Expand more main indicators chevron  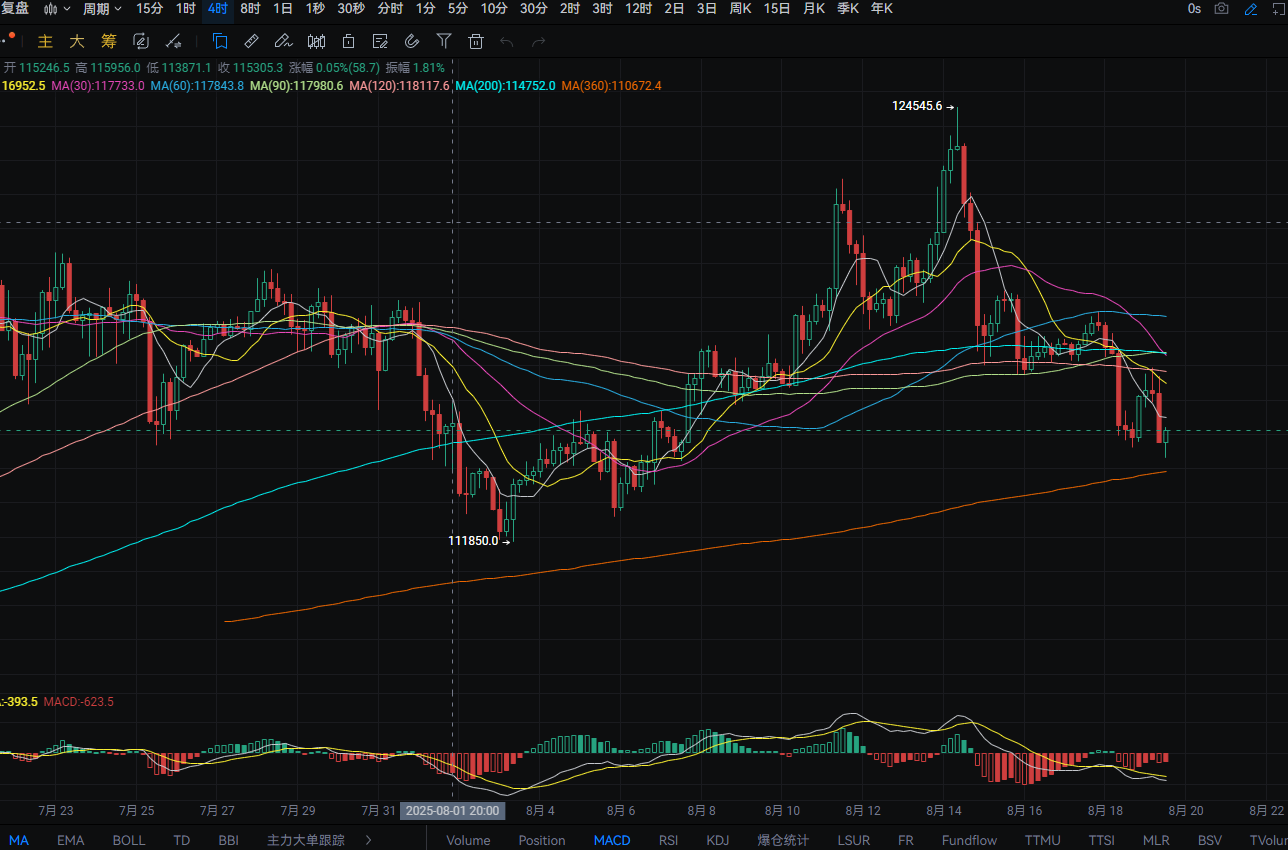click(369, 840)
